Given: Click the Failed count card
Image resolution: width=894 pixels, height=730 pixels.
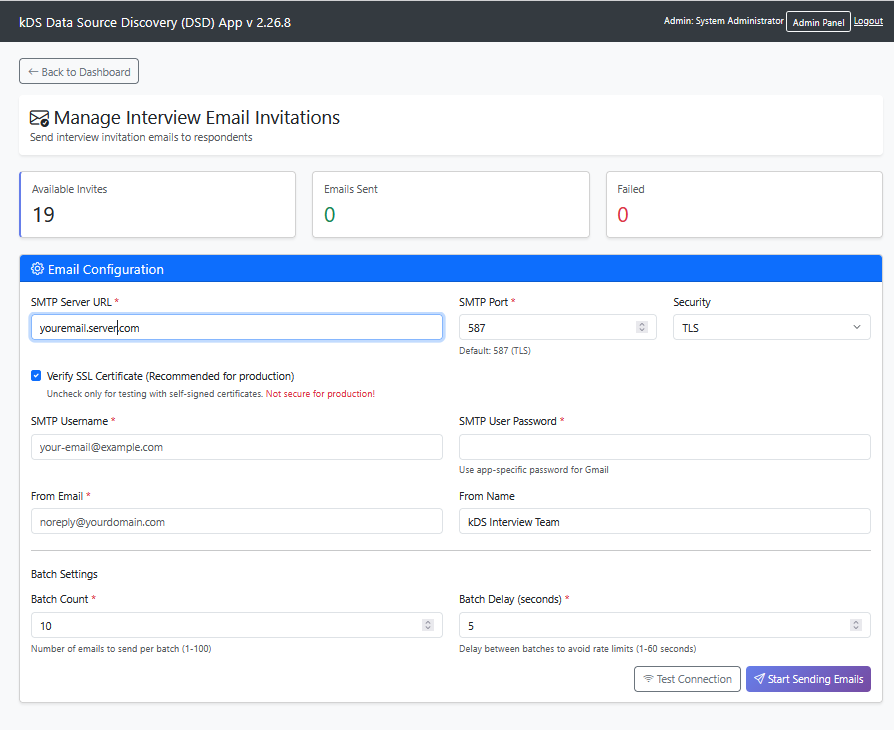Looking at the screenshot, I should point(744,204).
